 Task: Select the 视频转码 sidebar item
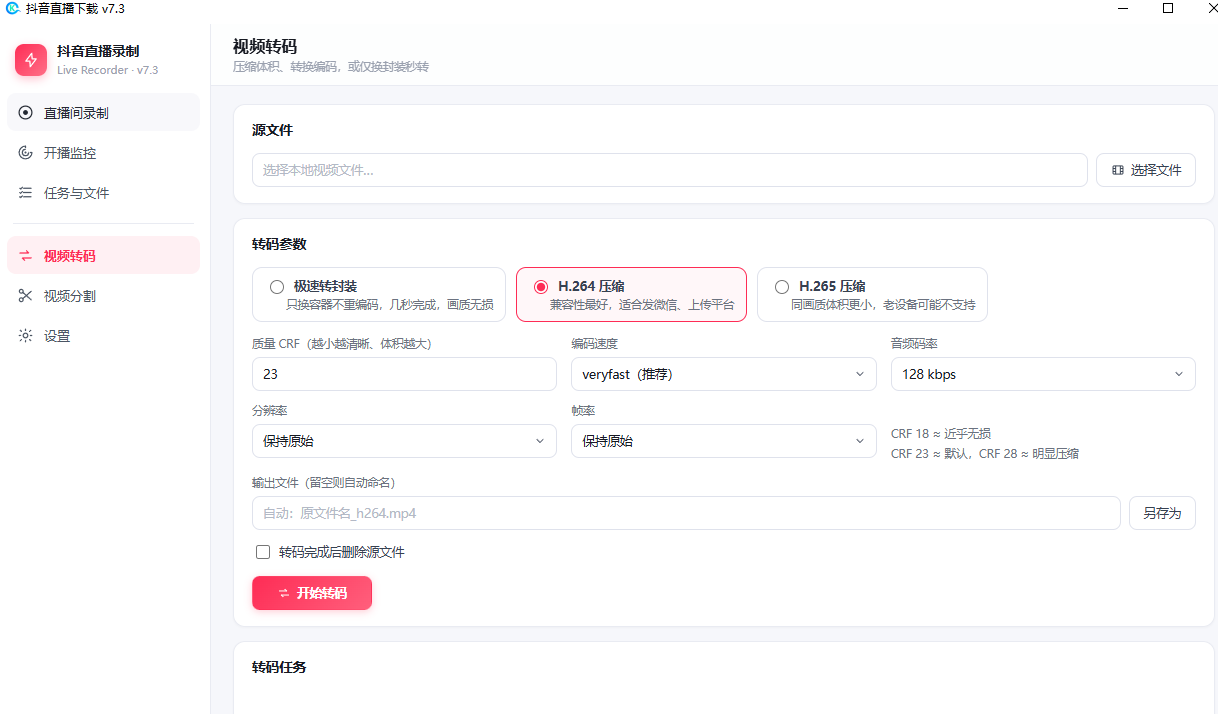pos(103,256)
